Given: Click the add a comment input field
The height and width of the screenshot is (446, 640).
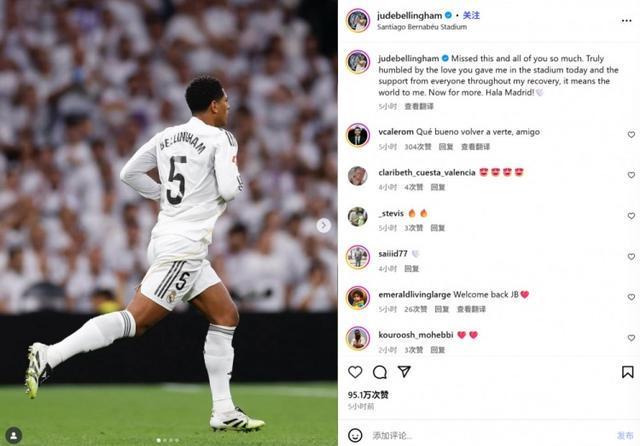Looking at the screenshot, I should point(490,435).
